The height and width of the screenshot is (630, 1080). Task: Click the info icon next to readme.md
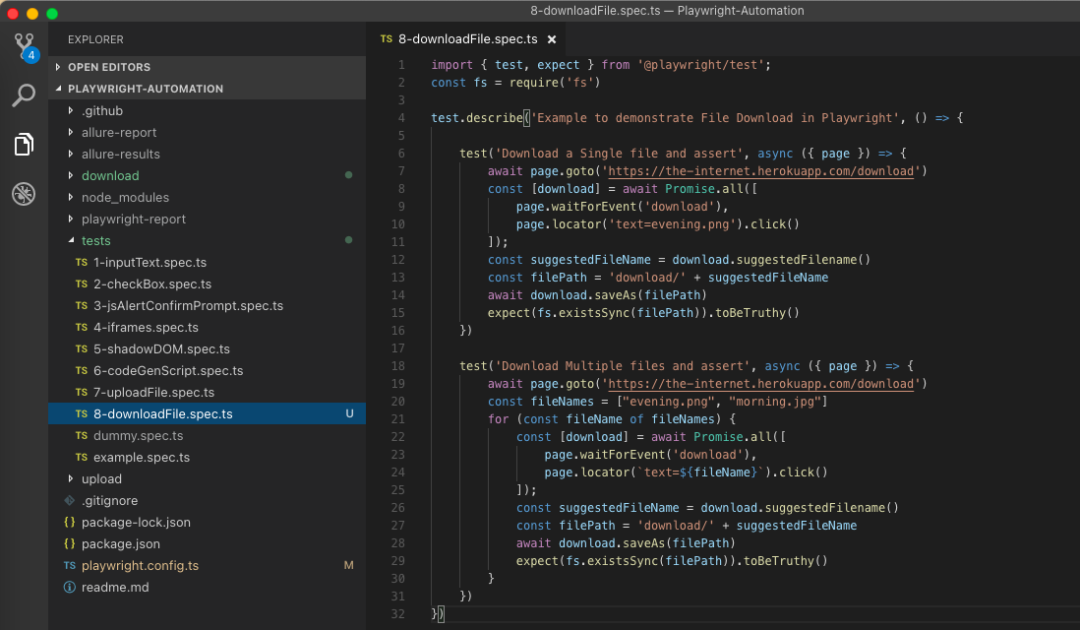coord(69,587)
